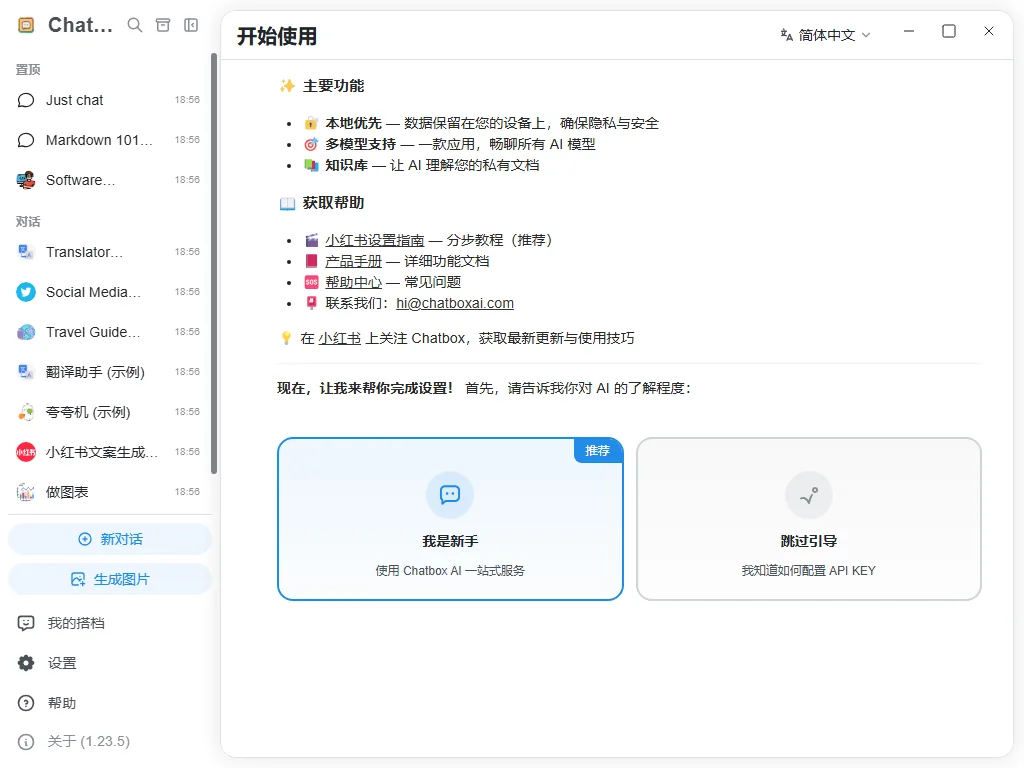Open 关于 (1.23.5) about entry

coord(108,742)
